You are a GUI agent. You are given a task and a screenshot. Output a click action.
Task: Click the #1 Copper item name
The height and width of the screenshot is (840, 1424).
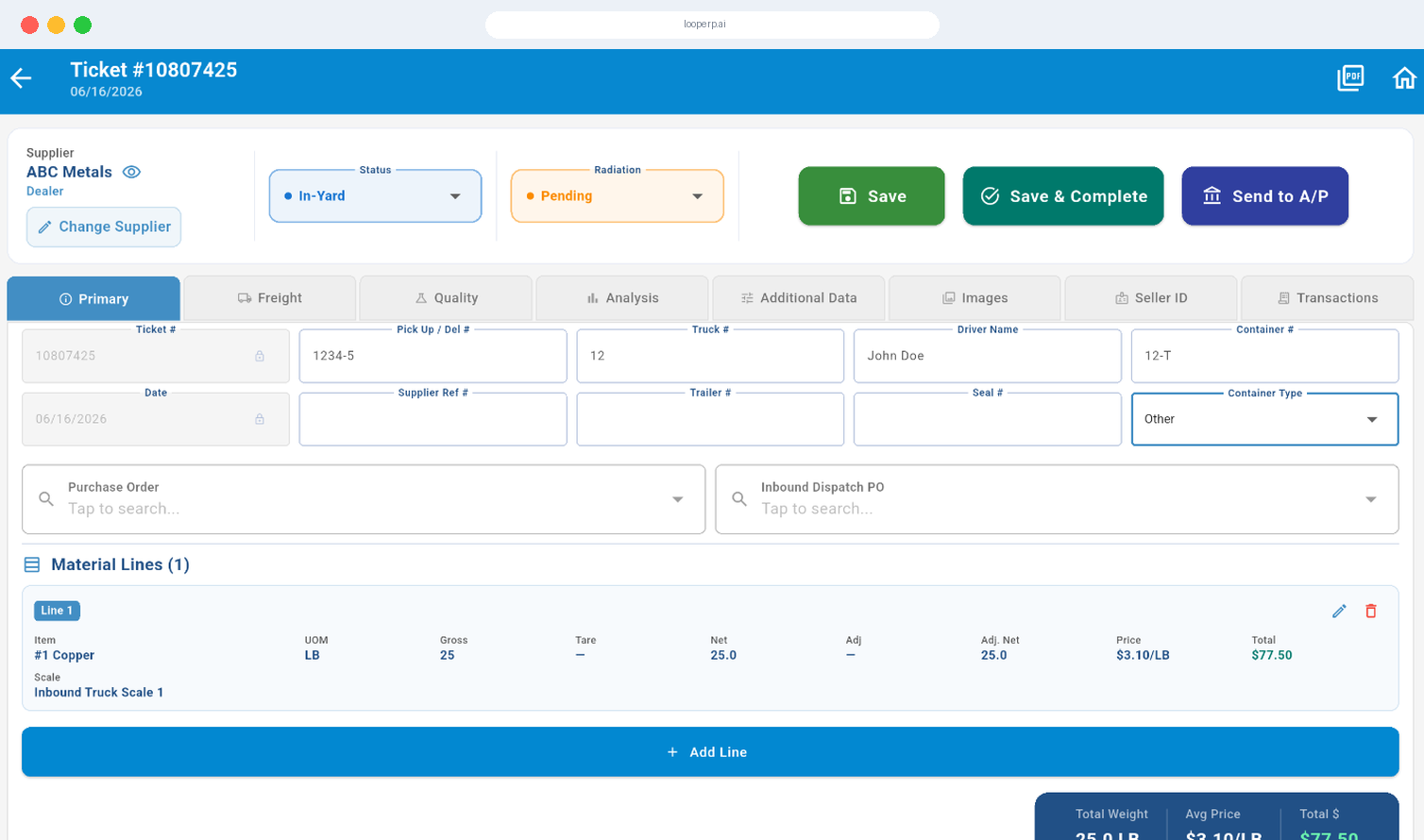click(64, 655)
